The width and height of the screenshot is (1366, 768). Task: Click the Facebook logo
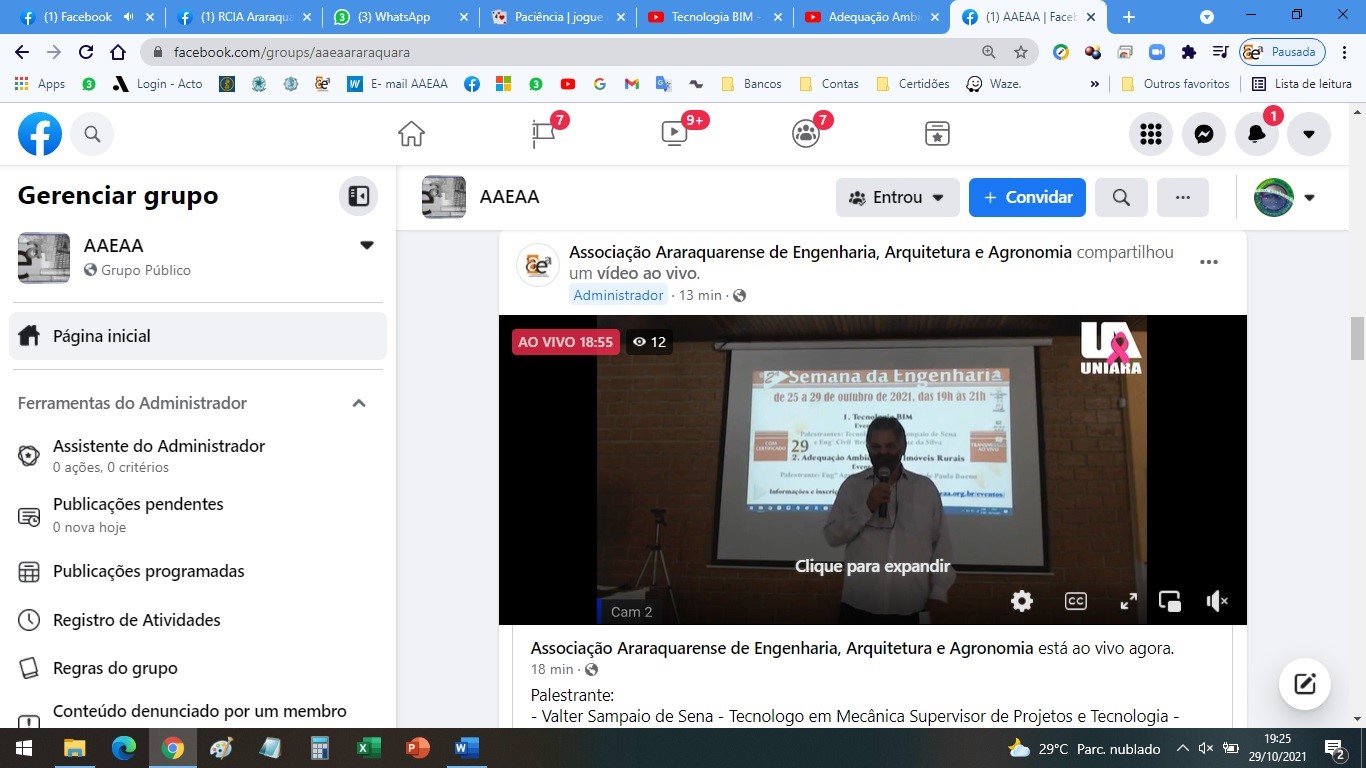[40, 134]
